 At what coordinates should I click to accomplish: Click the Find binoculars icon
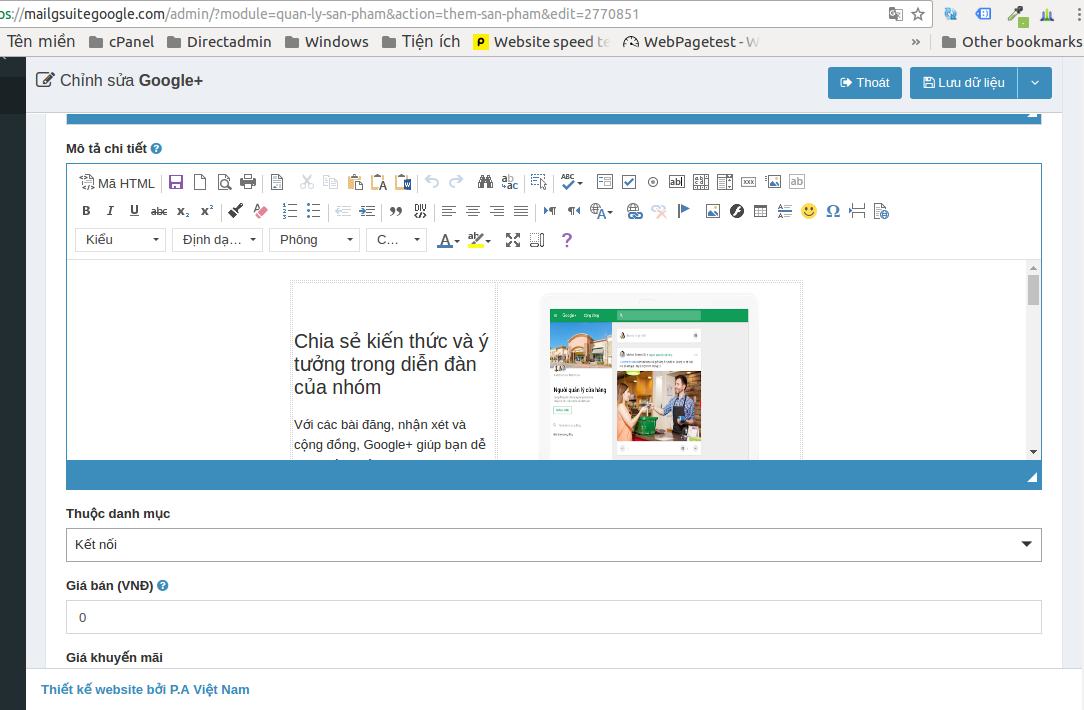click(x=485, y=183)
